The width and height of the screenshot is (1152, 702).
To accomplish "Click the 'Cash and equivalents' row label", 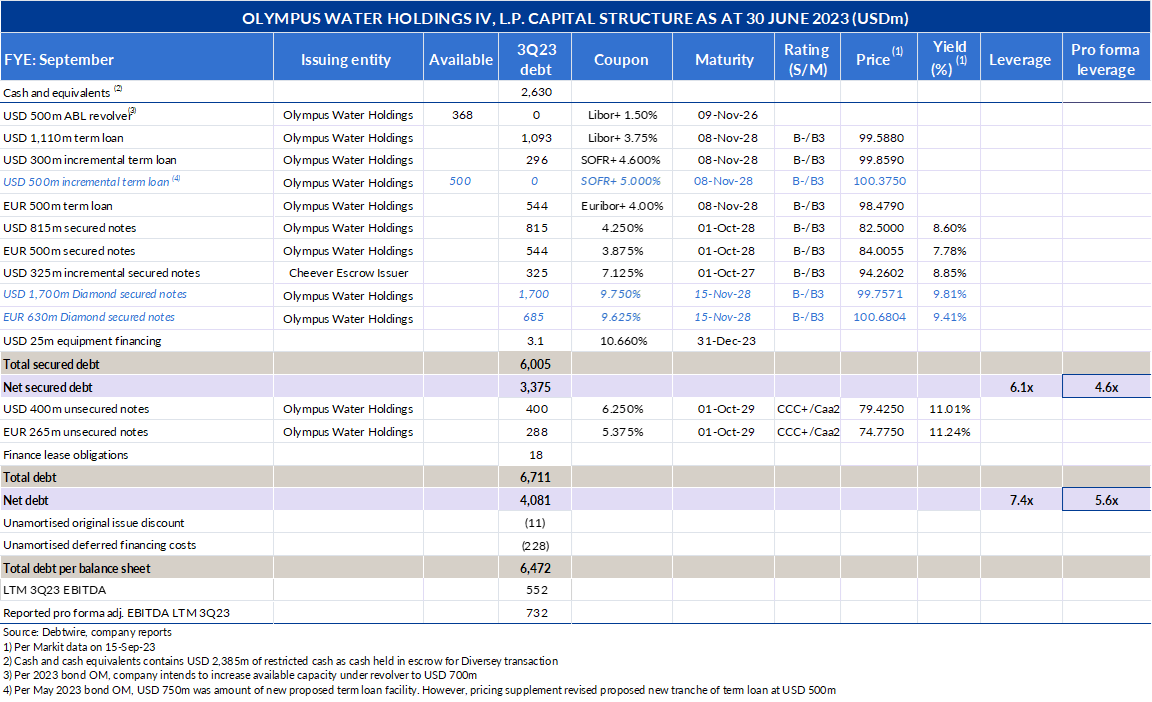I will 57,93.
